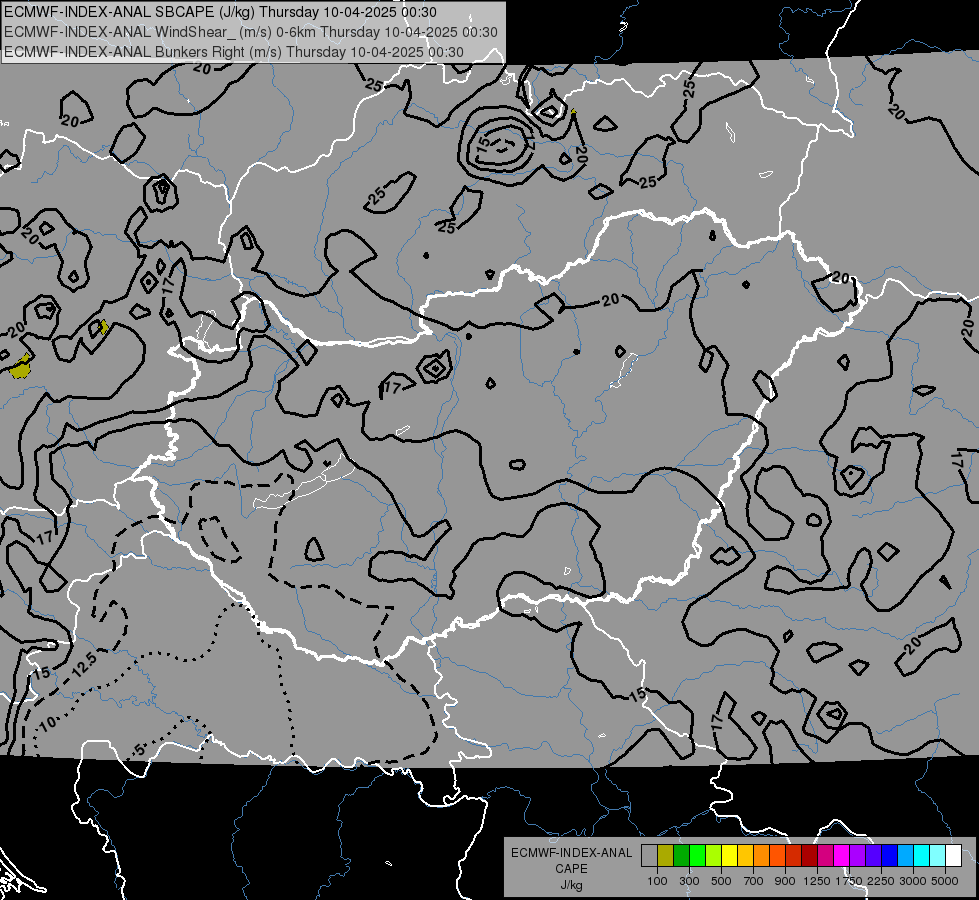
Task: Click the bright green swatch at 300
Action: tap(697, 856)
